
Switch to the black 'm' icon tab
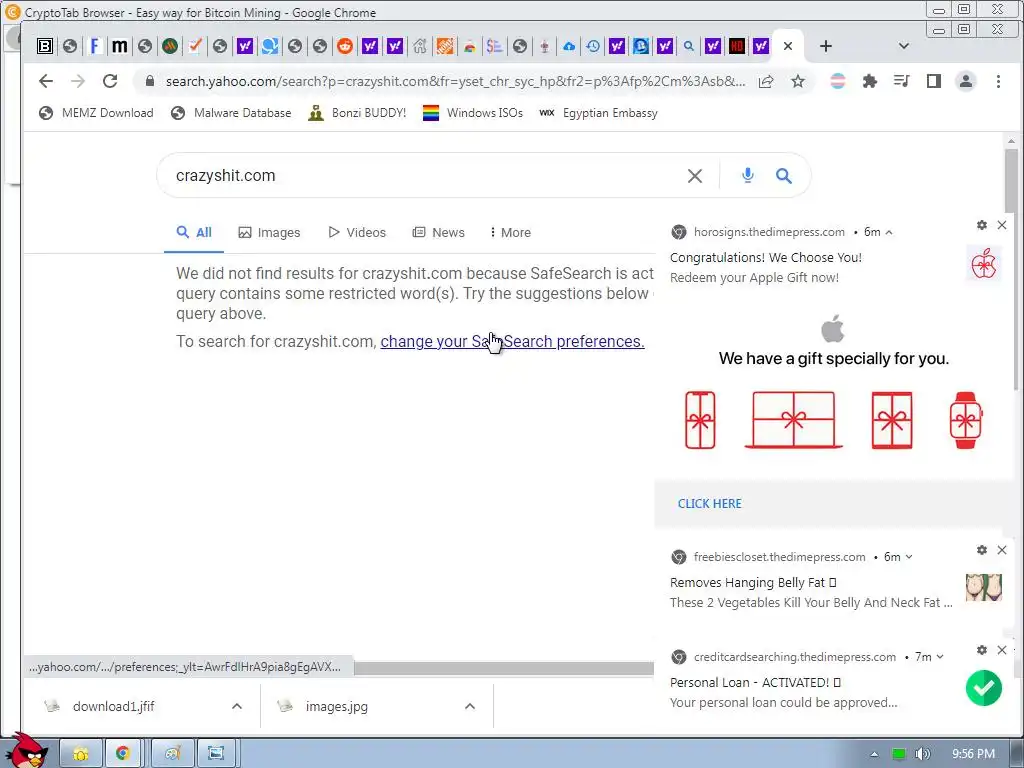(120, 46)
